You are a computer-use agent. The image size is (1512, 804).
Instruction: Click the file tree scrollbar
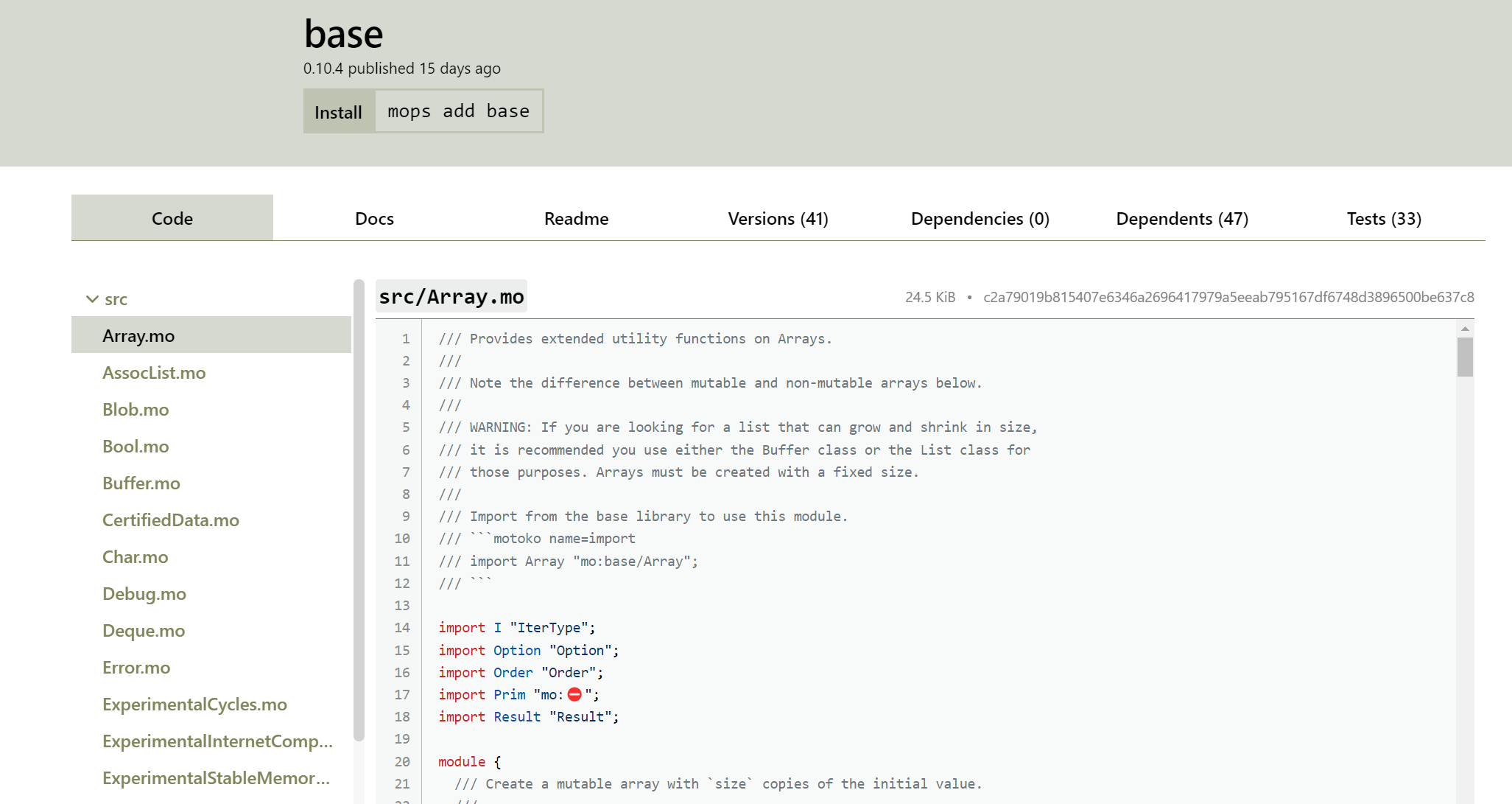359,508
